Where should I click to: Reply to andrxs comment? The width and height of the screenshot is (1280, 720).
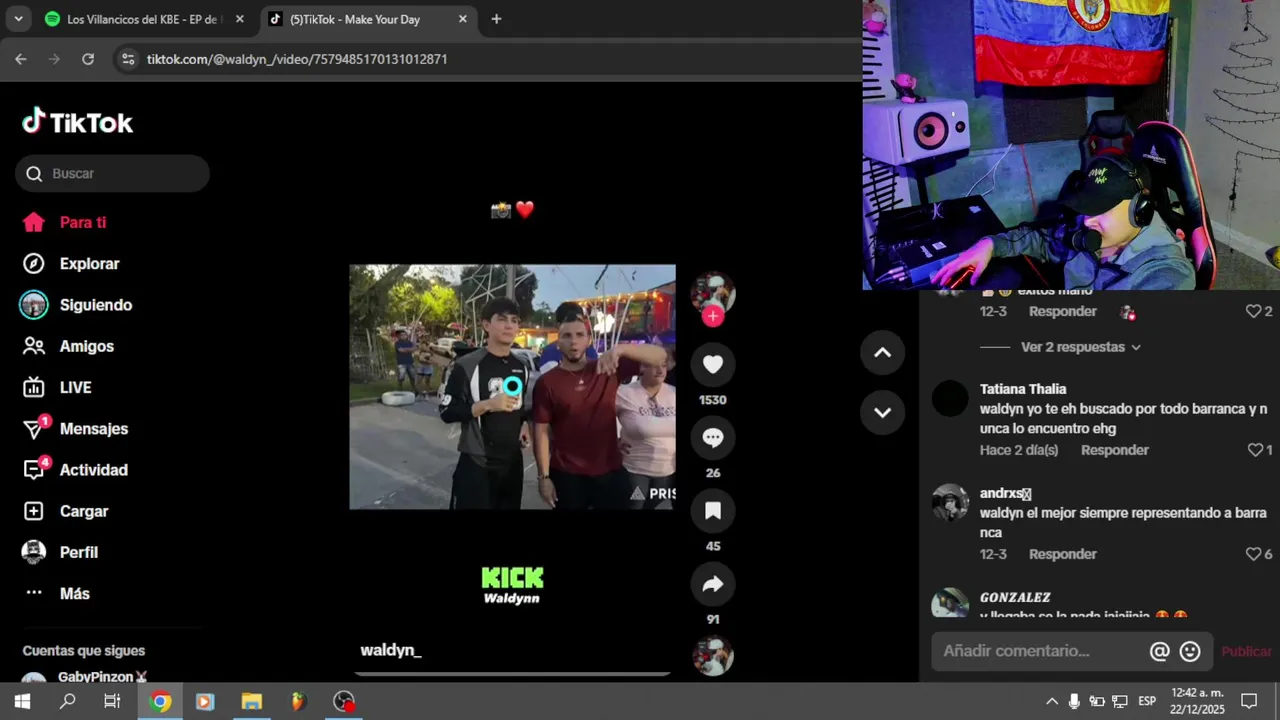[1062, 554]
